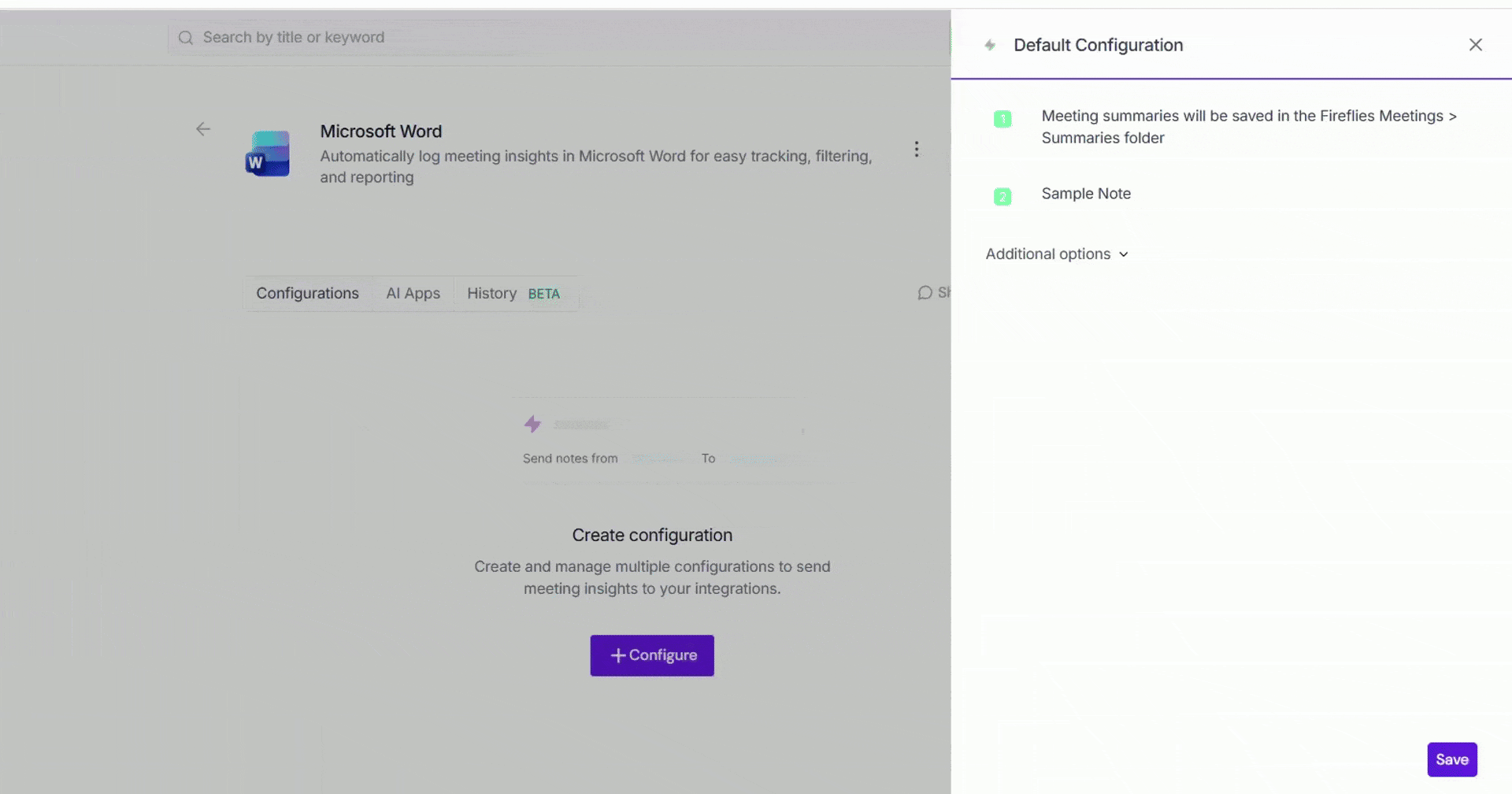Click the chat bubble icon right of the tabs

point(925,293)
